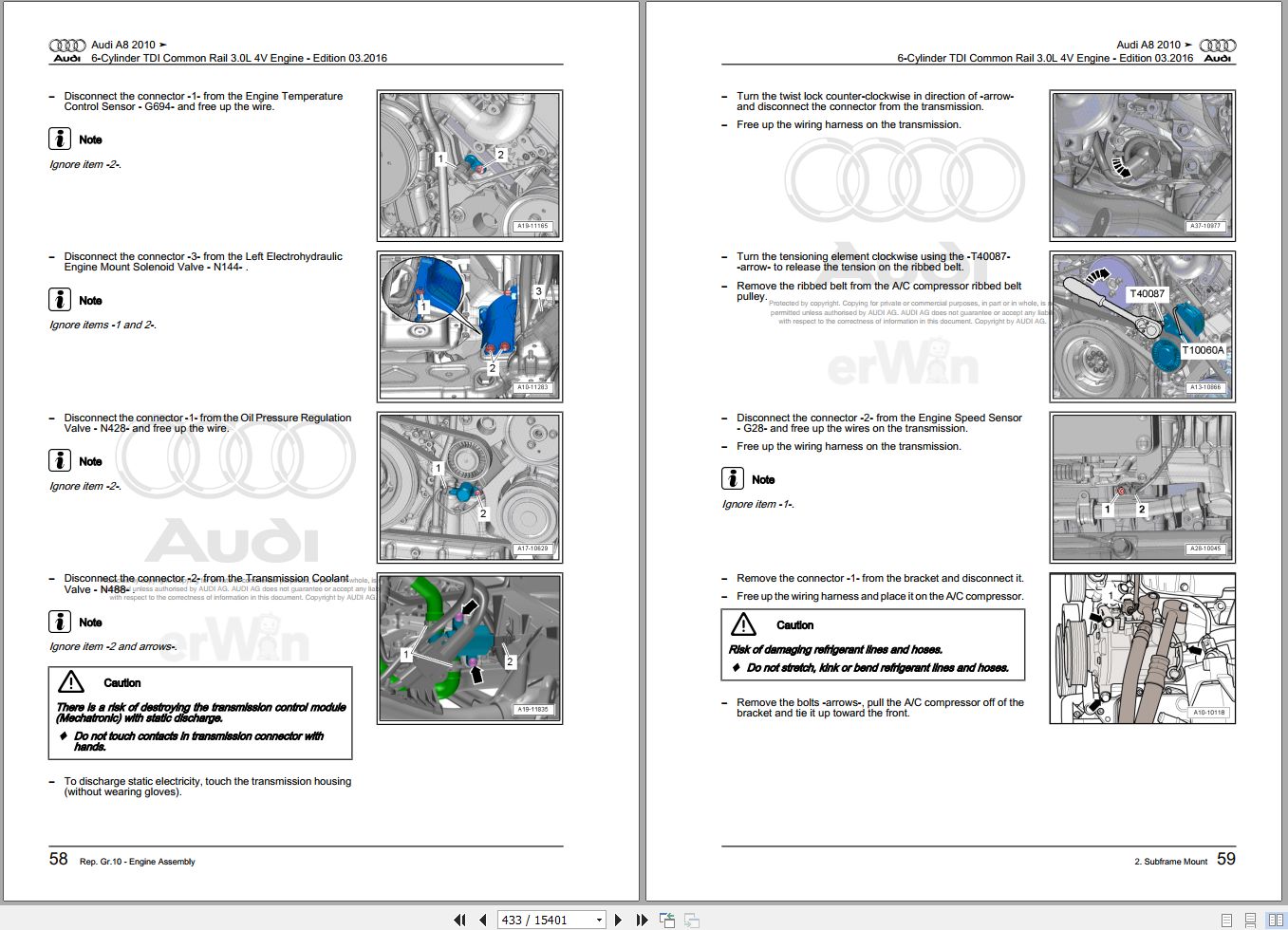Click illustration A10-11283 of engine mount solenoid valve
Screen dimensions: 1288x930
470,326
